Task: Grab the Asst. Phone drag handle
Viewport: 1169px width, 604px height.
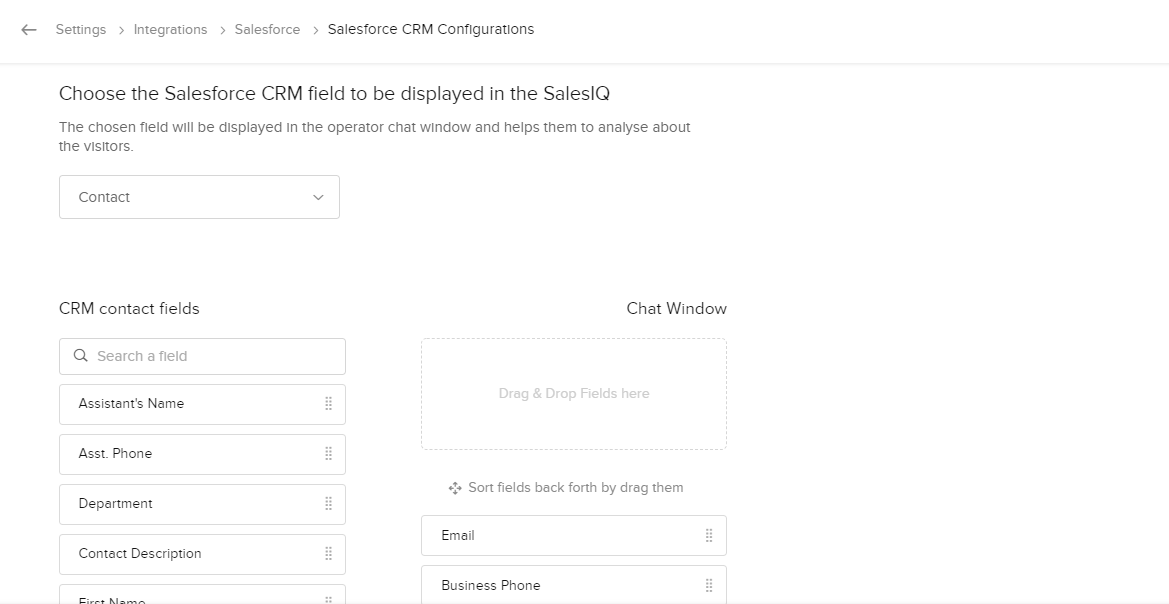Action: point(328,454)
